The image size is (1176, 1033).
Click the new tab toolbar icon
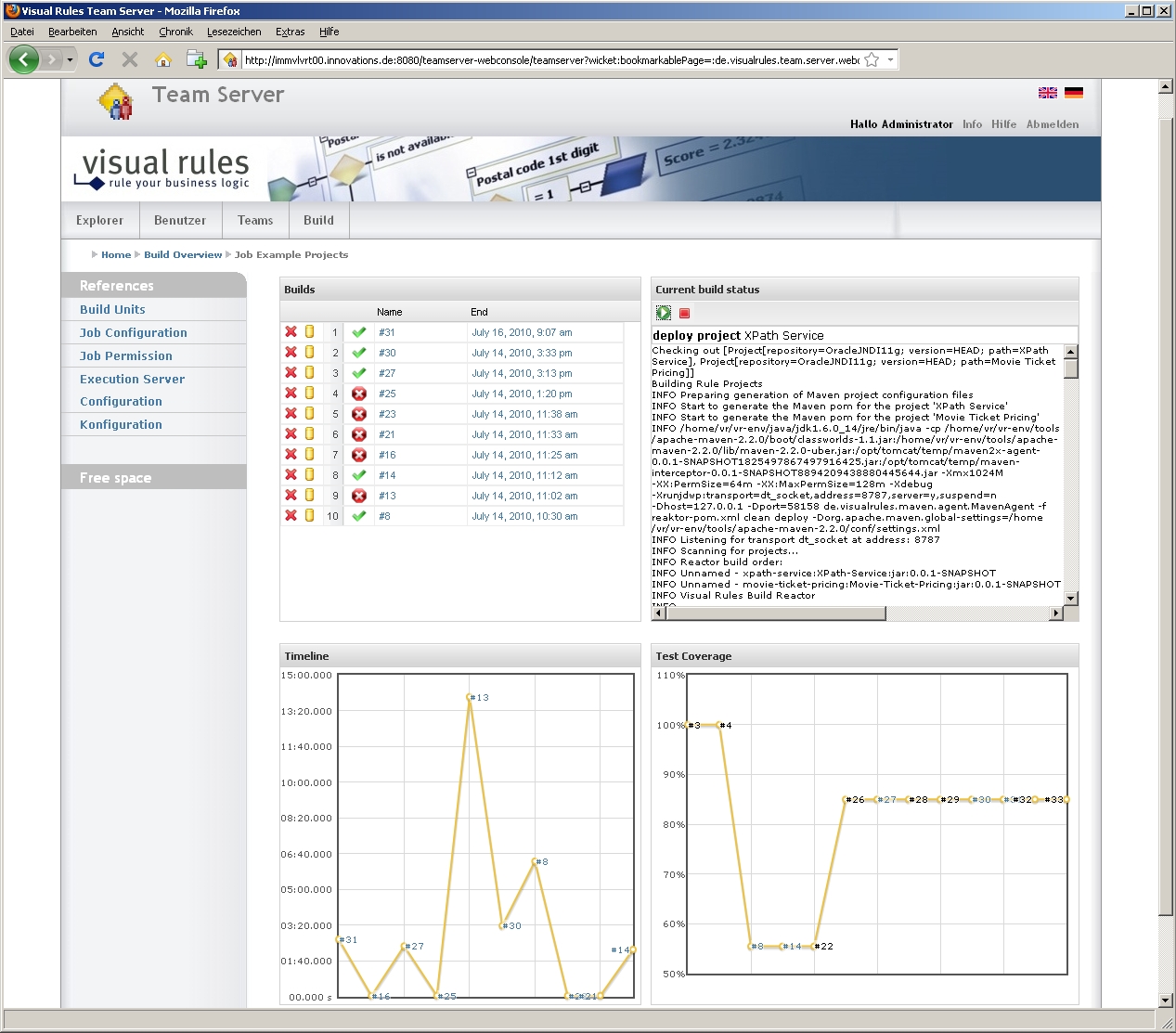coord(197,59)
